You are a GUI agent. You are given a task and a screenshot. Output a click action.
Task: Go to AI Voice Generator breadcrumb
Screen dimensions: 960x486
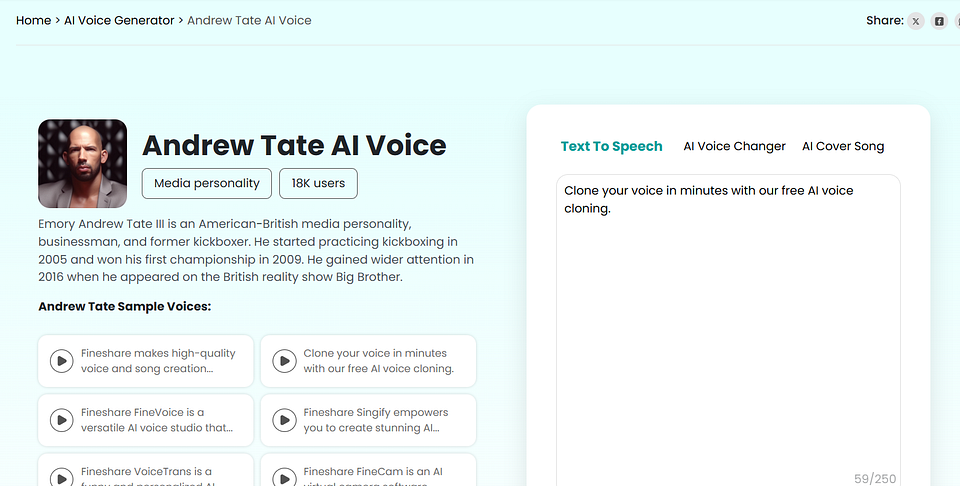119,20
